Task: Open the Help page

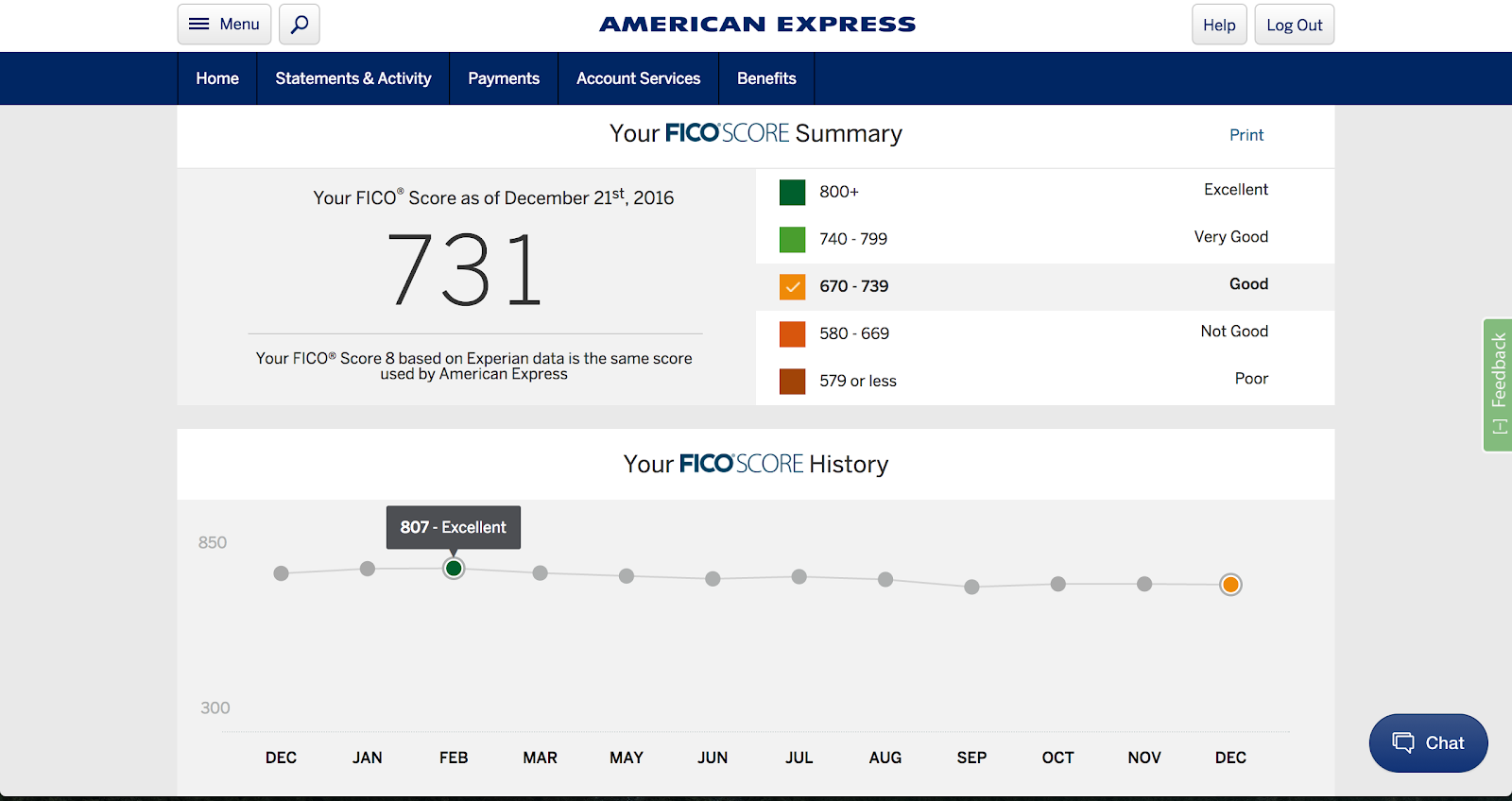Action: click(x=1219, y=25)
